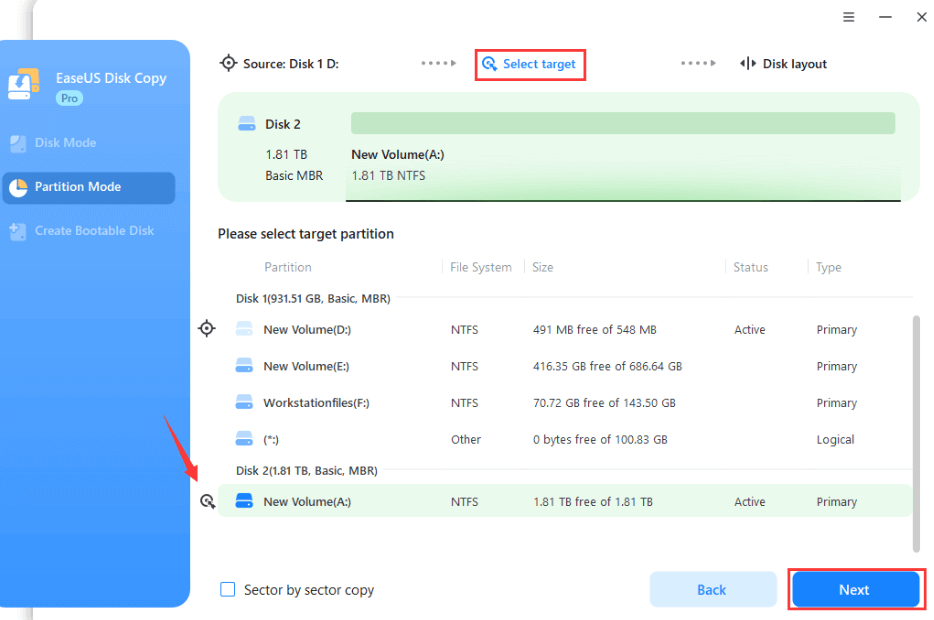Viewport: 934px width, 620px height.
Task: Switch to Disk Mode
Action: tap(66, 143)
